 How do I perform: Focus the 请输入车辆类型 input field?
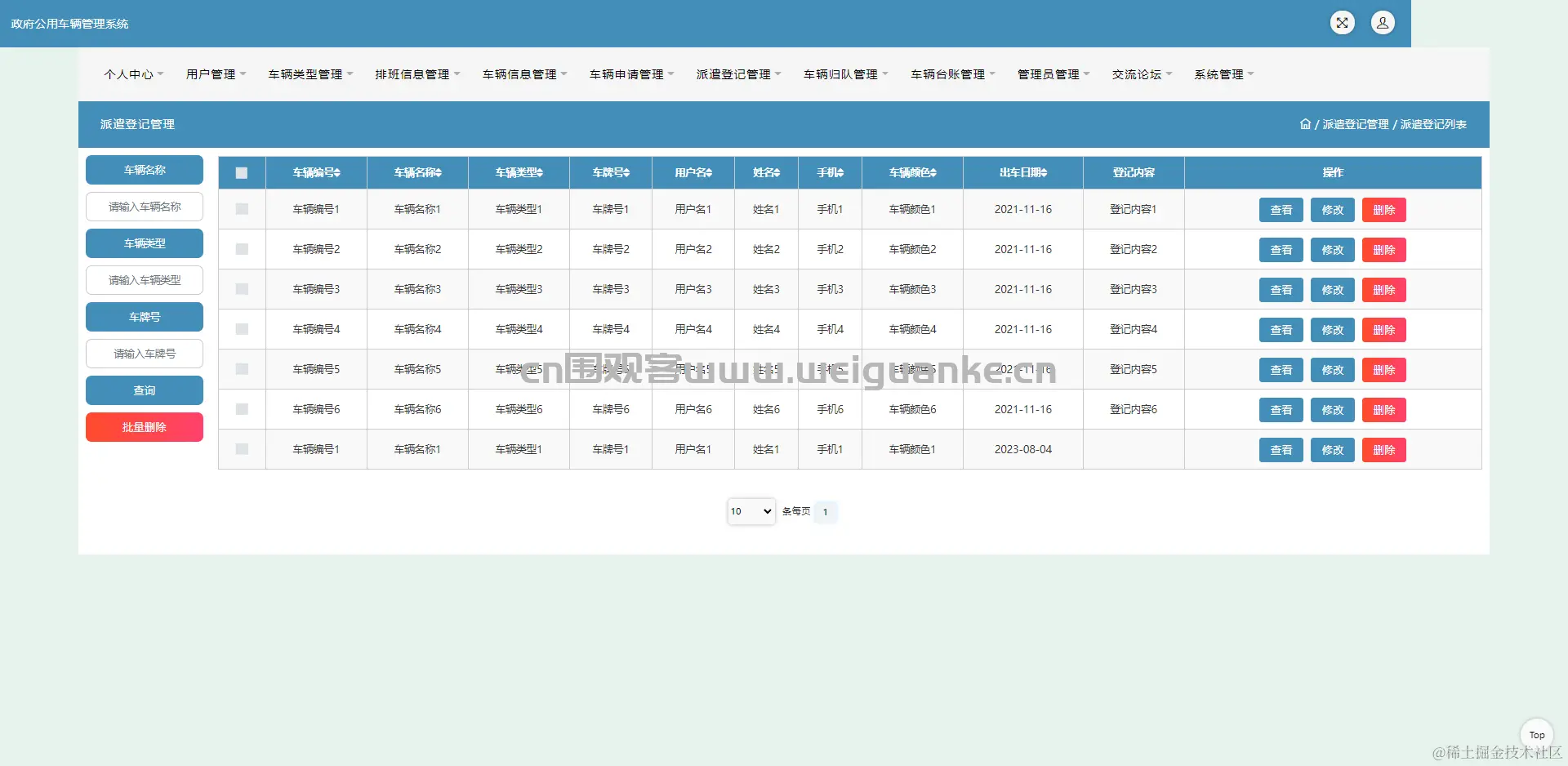point(145,280)
